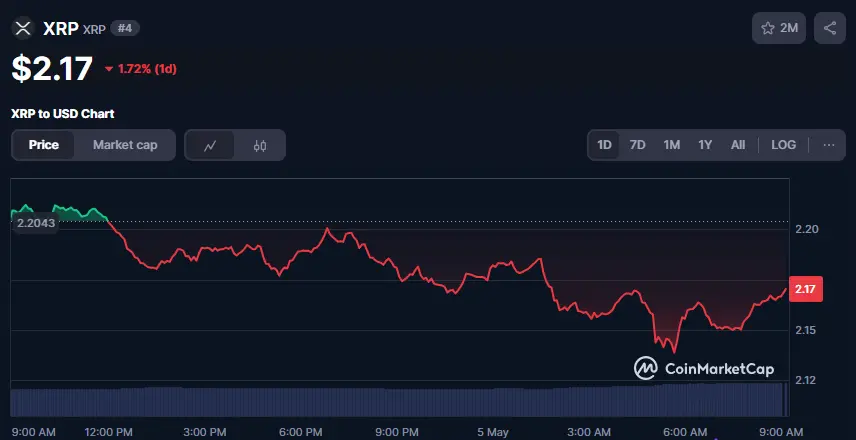Click the $2.17 price heading
The image size is (856, 440).
point(52,69)
